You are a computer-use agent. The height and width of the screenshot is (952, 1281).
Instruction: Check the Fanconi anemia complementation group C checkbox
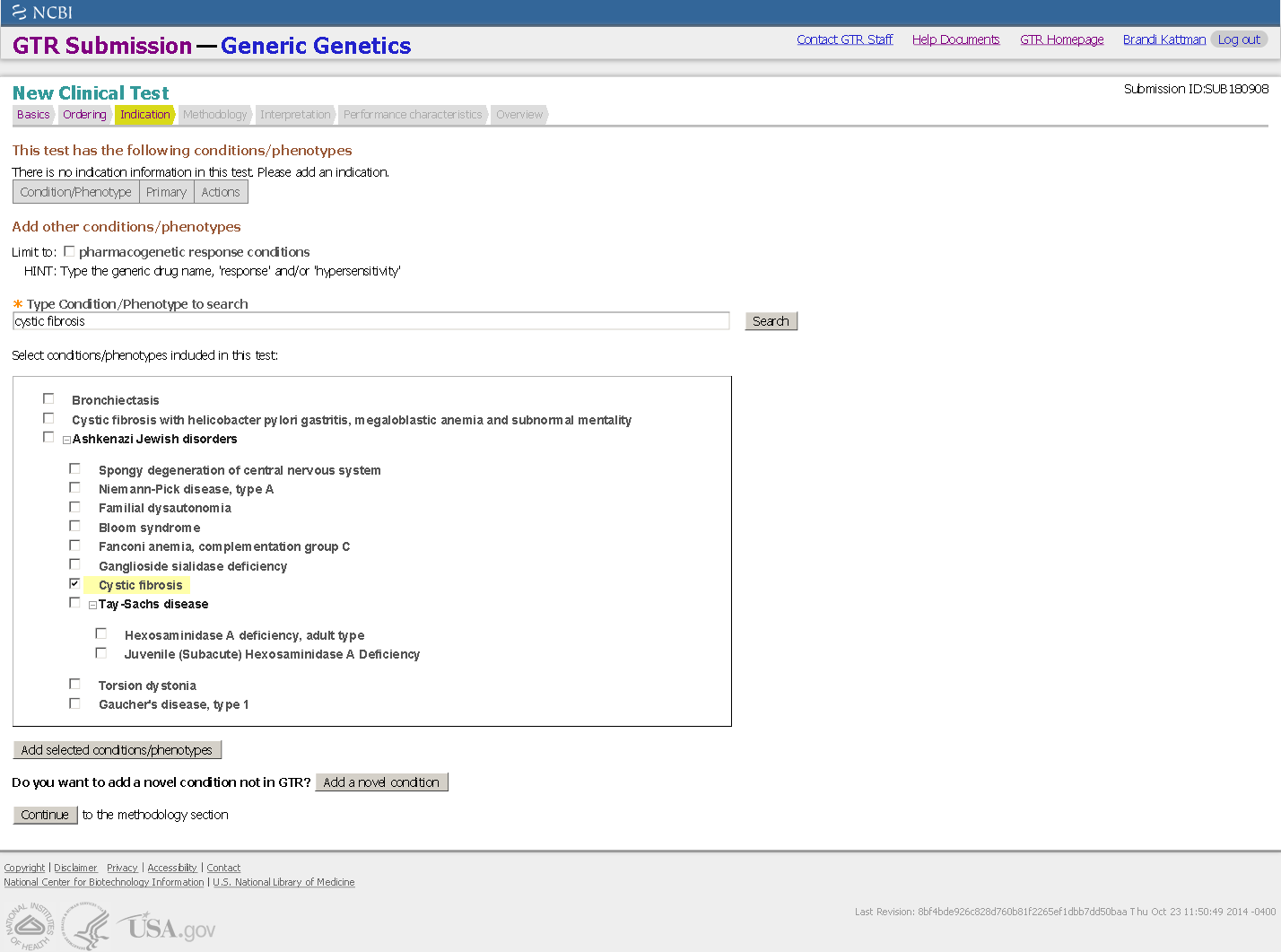click(x=74, y=546)
